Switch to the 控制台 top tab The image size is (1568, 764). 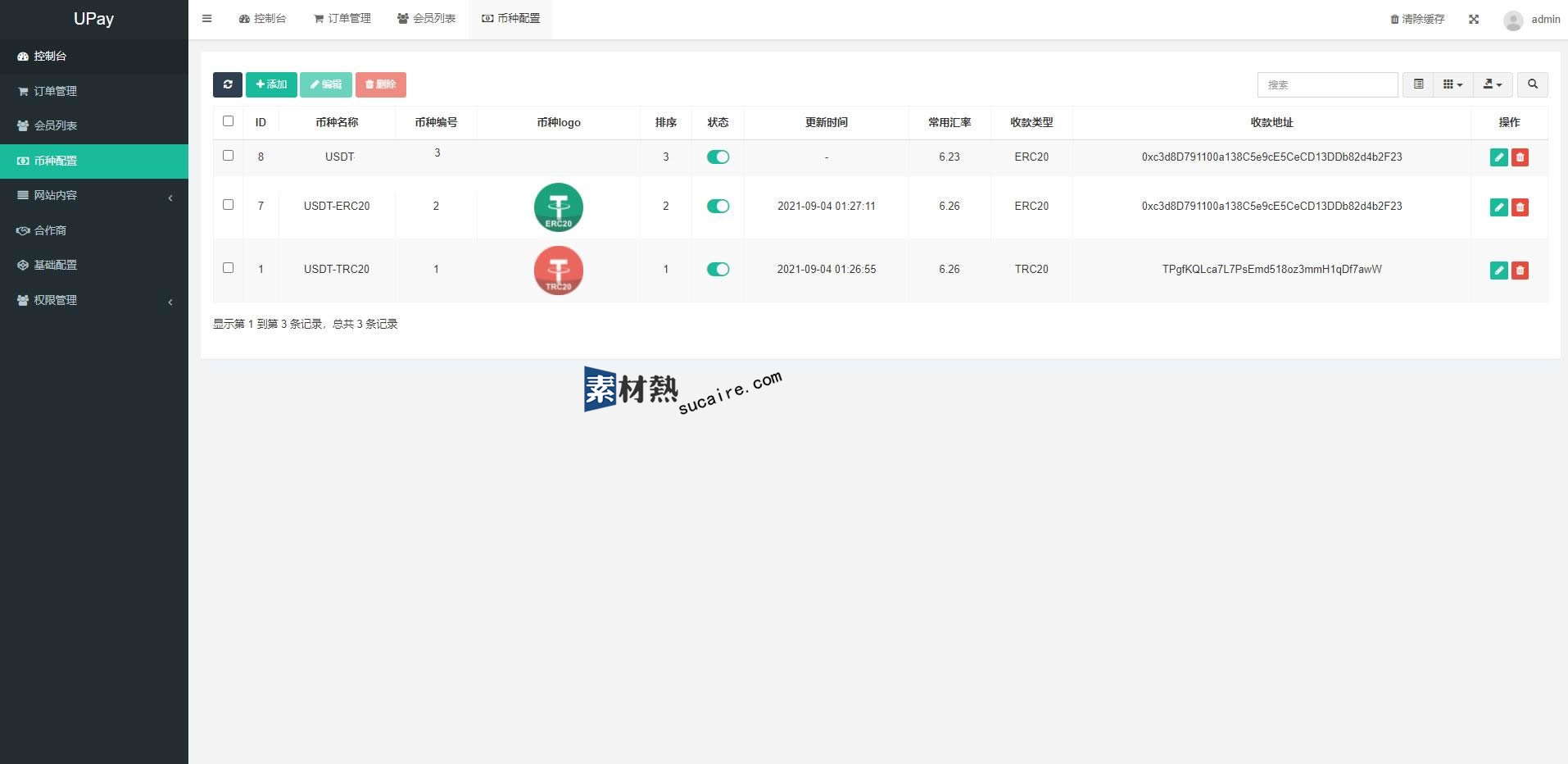[x=262, y=19]
